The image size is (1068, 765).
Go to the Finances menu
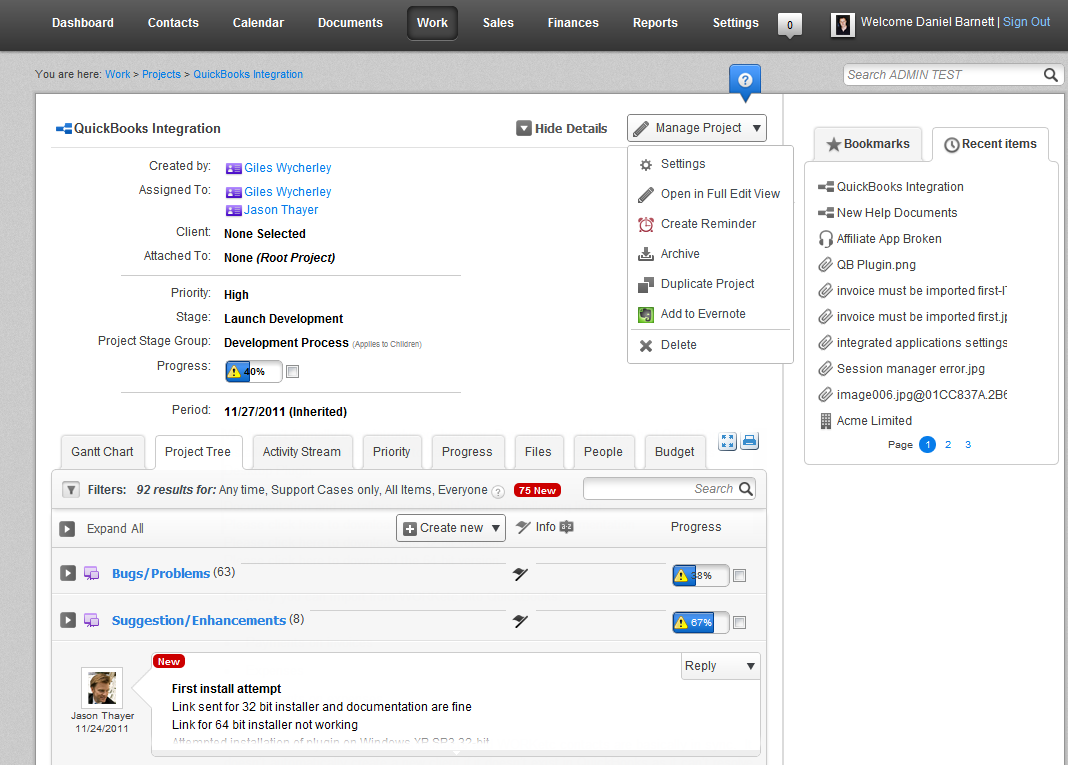(573, 23)
